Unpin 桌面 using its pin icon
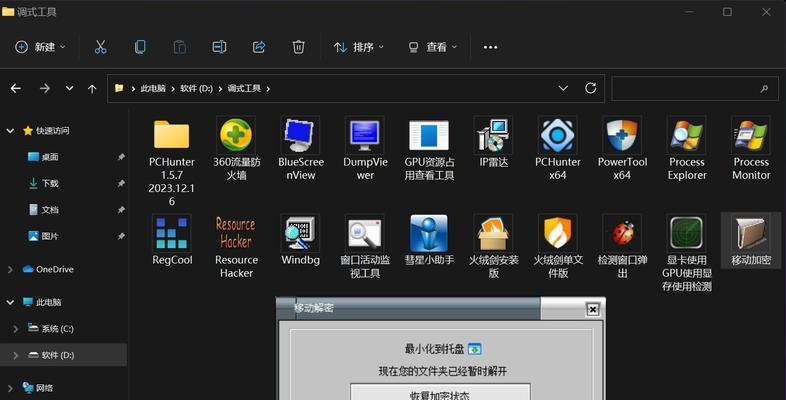Viewport: 786px width, 400px height. point(121,157)
